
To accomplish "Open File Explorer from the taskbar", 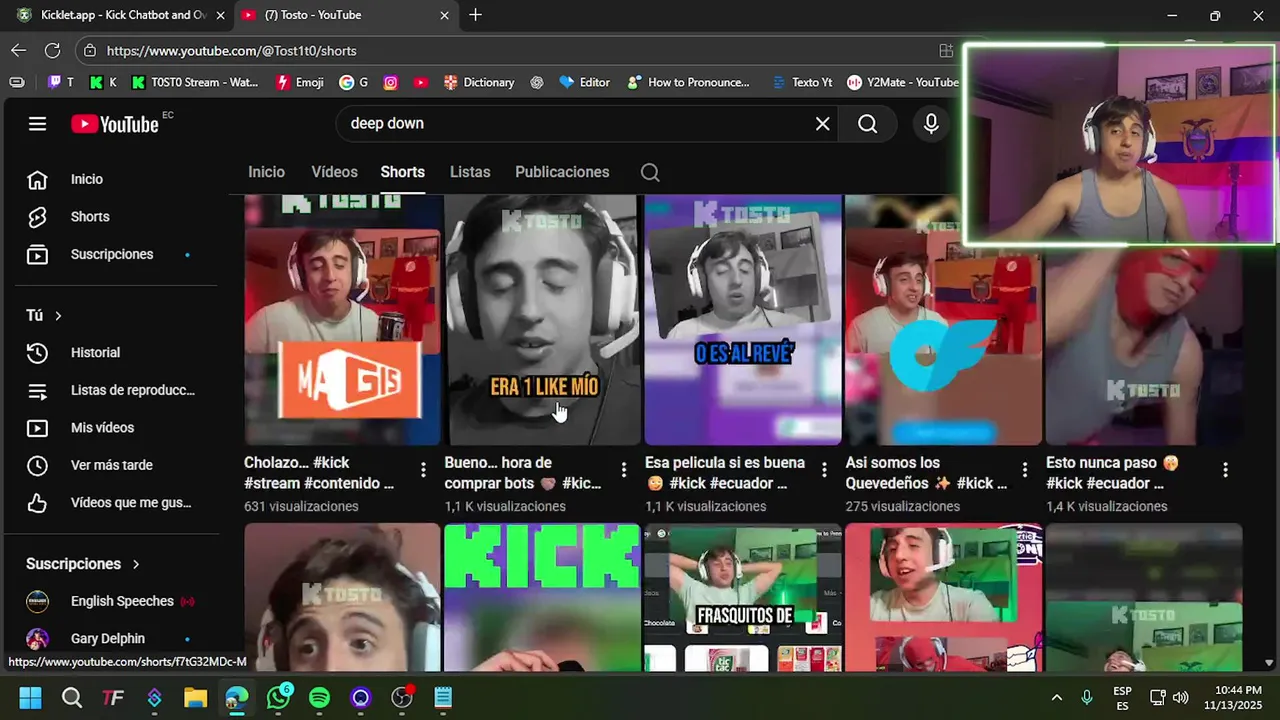I will pos(195,697).
